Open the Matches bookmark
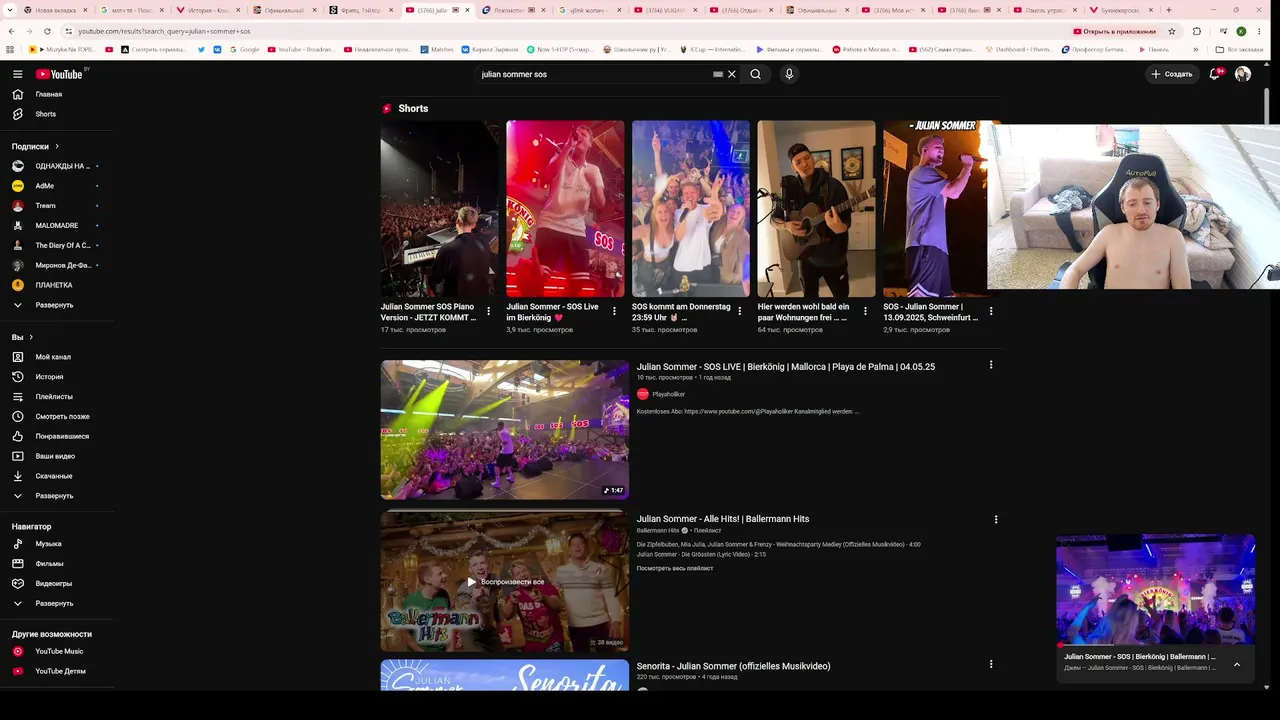This screenshot has height=720, width=1280. click(x=437, y=49)
